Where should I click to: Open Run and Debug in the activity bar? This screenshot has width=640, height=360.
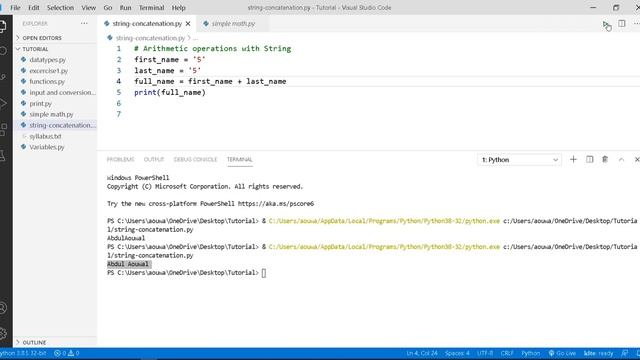tap(3, 103)
